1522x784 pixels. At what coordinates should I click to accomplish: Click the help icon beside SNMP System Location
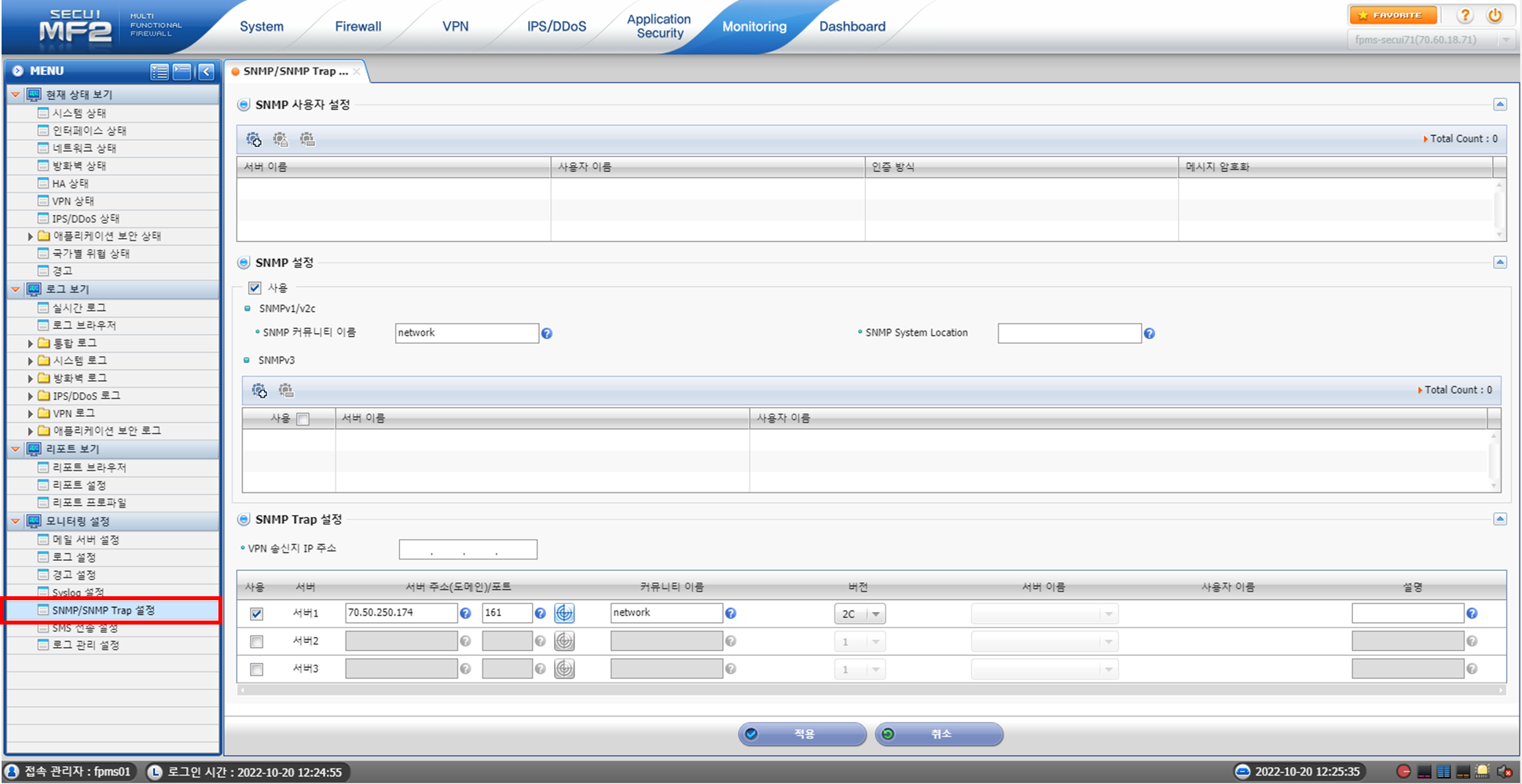point(1149,334)
